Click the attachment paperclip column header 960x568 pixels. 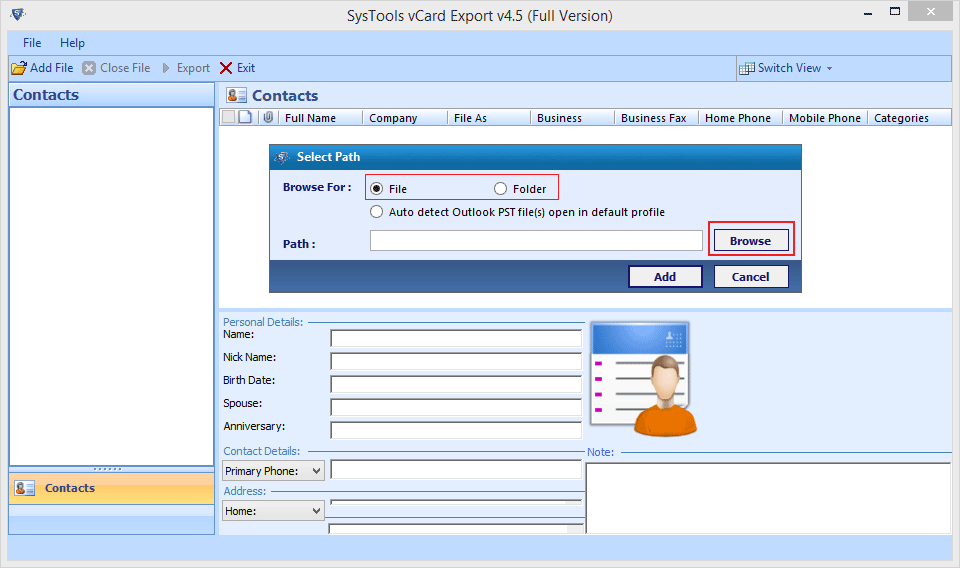click(x=268, y=117)
